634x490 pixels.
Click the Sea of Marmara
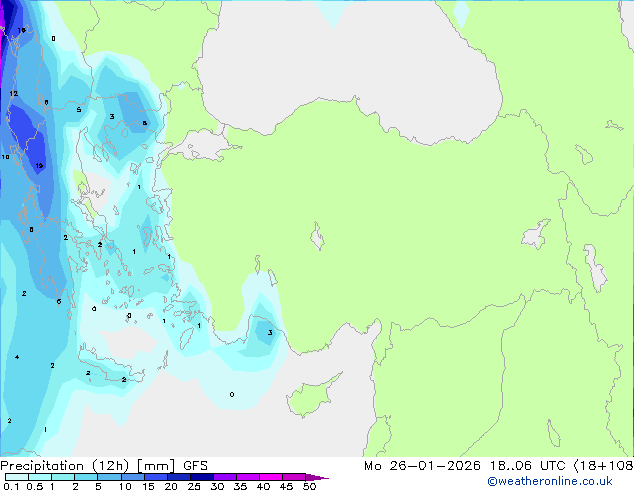pos(202,146)
